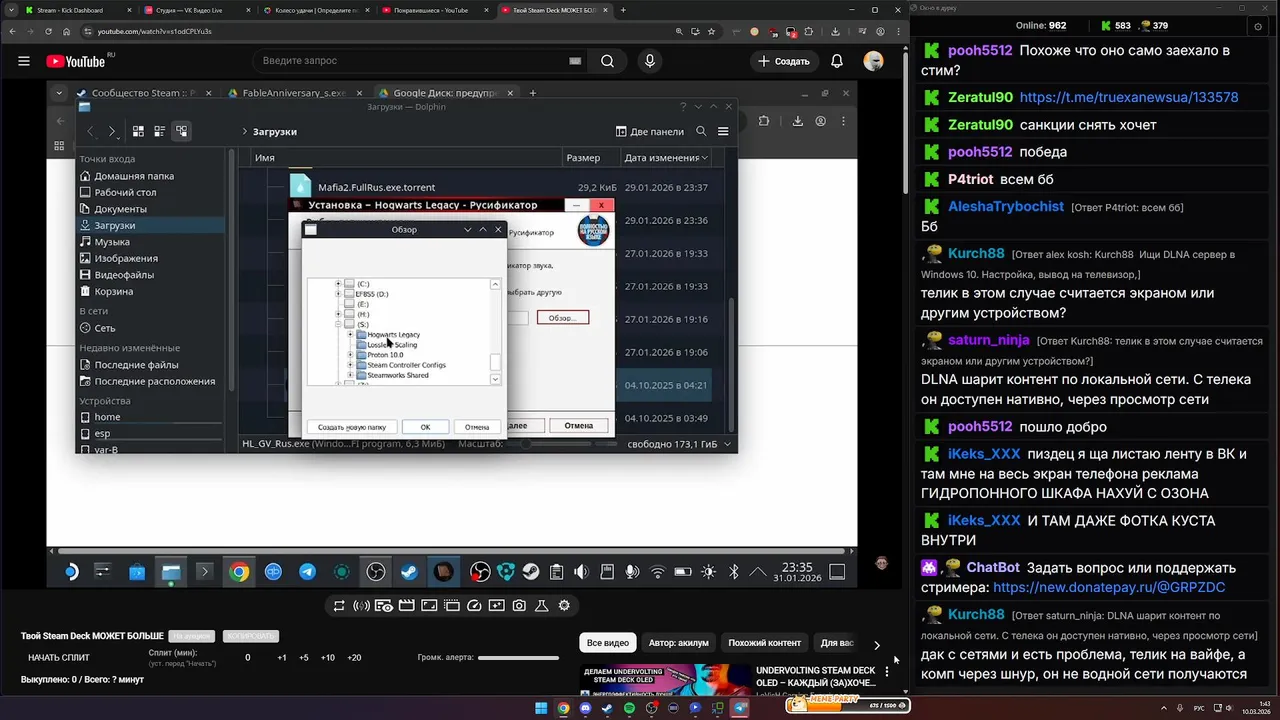Click the YouTube search magnifier button
Image resolution: width=1280 pixels, height=720 pixels.
pos(607,61)
